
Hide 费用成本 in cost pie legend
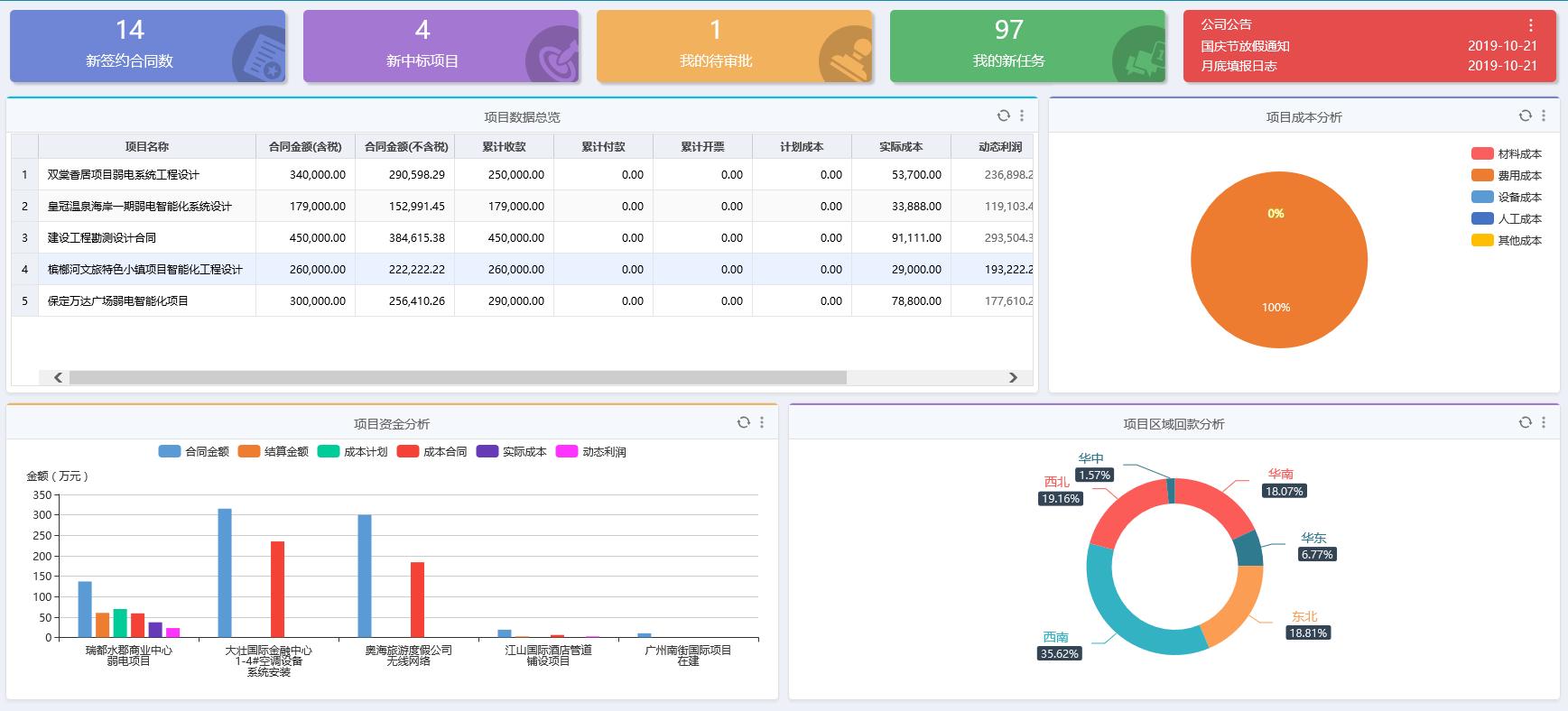[1507, 175]
